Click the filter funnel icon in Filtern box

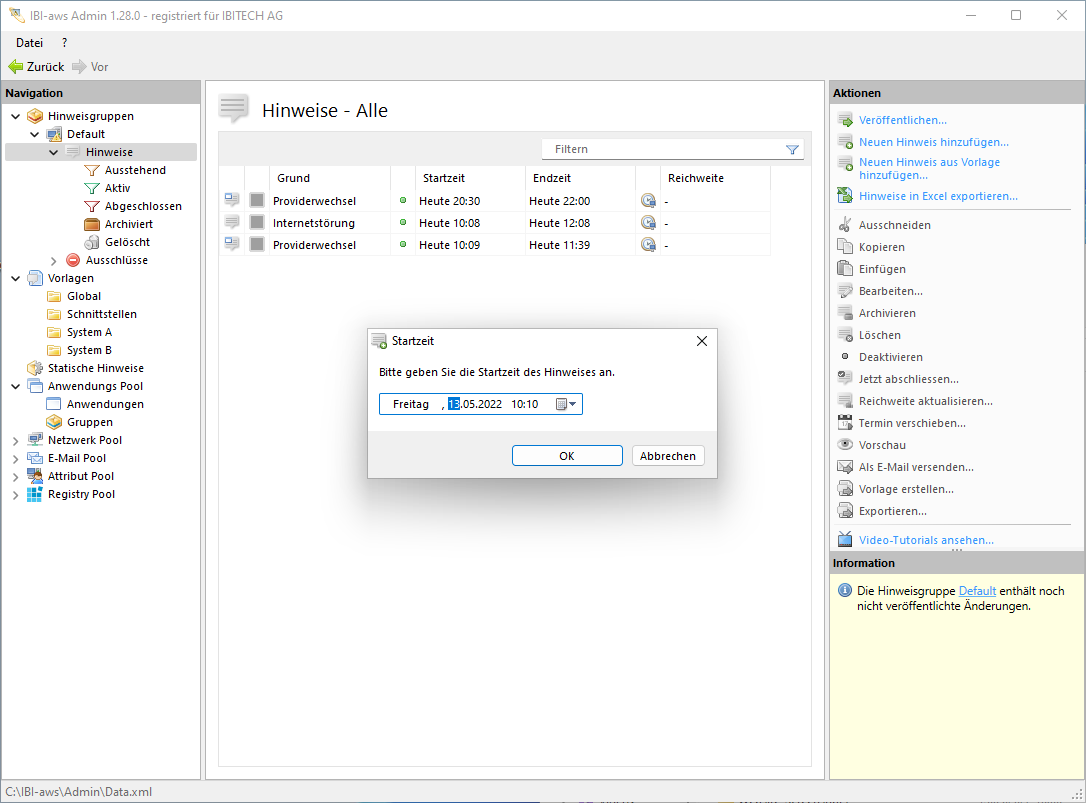point(792,150)
